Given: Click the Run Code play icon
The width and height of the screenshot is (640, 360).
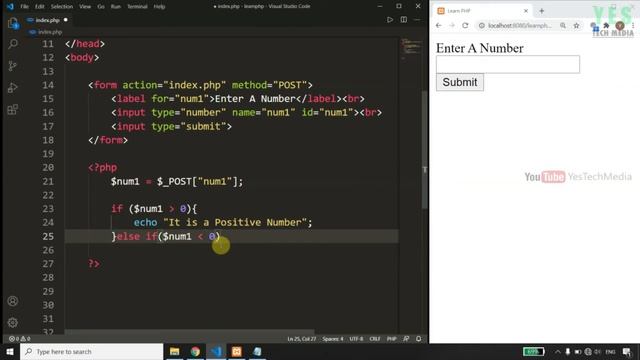Looking at the screenshot, I should (390, 20).
